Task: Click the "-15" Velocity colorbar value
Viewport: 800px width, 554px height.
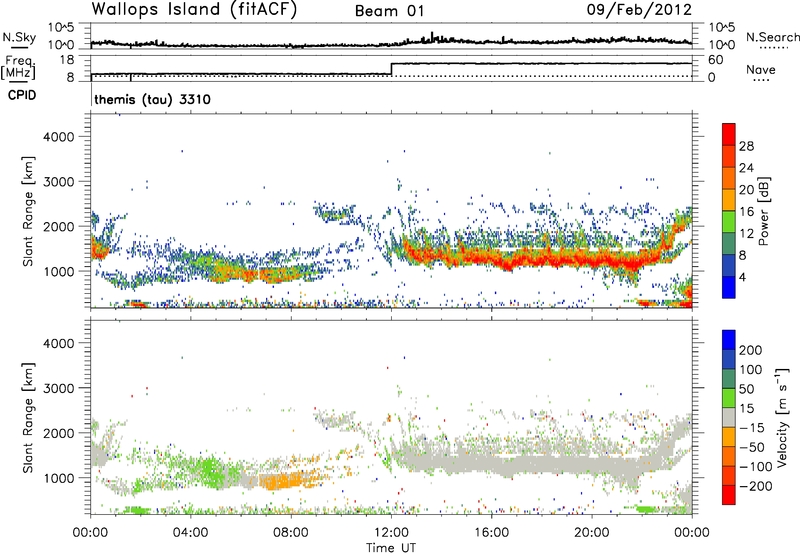Action: coord(752,428)
